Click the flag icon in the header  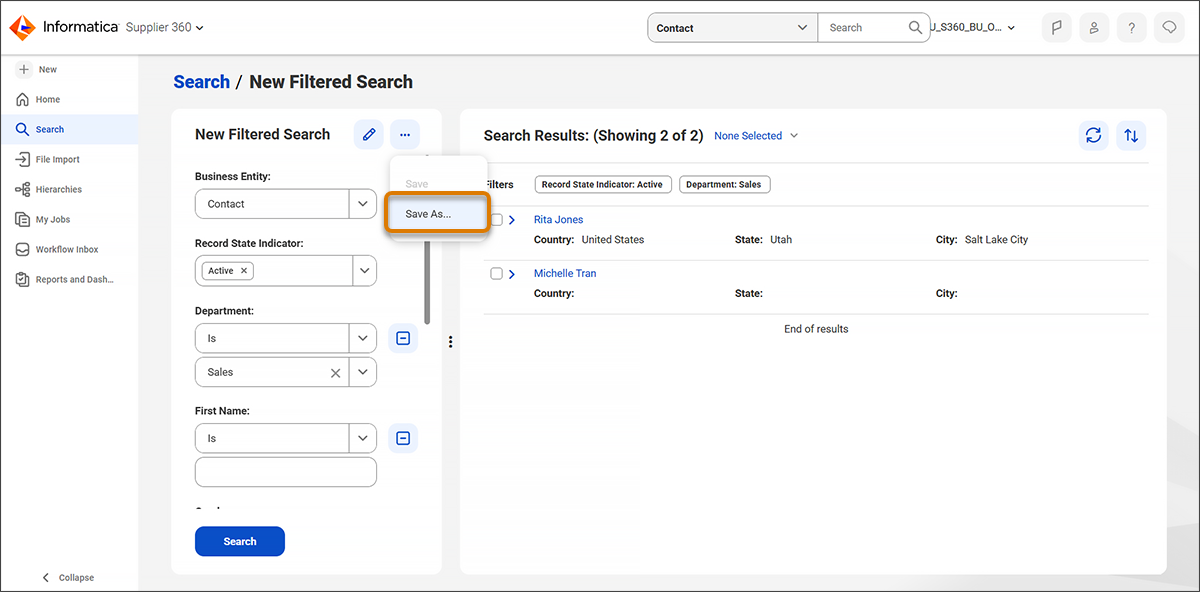pos(1057,28)
